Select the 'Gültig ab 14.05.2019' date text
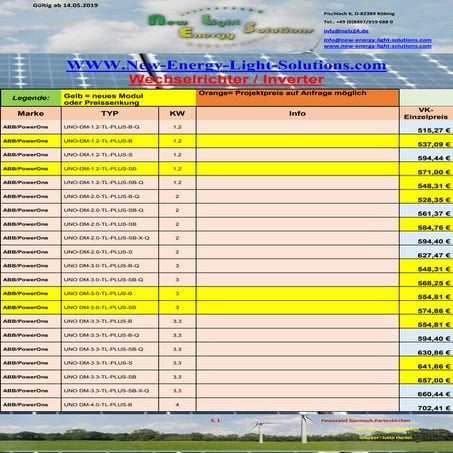The width and height of the screenshot is (453, 453). (x=65, y=5)
